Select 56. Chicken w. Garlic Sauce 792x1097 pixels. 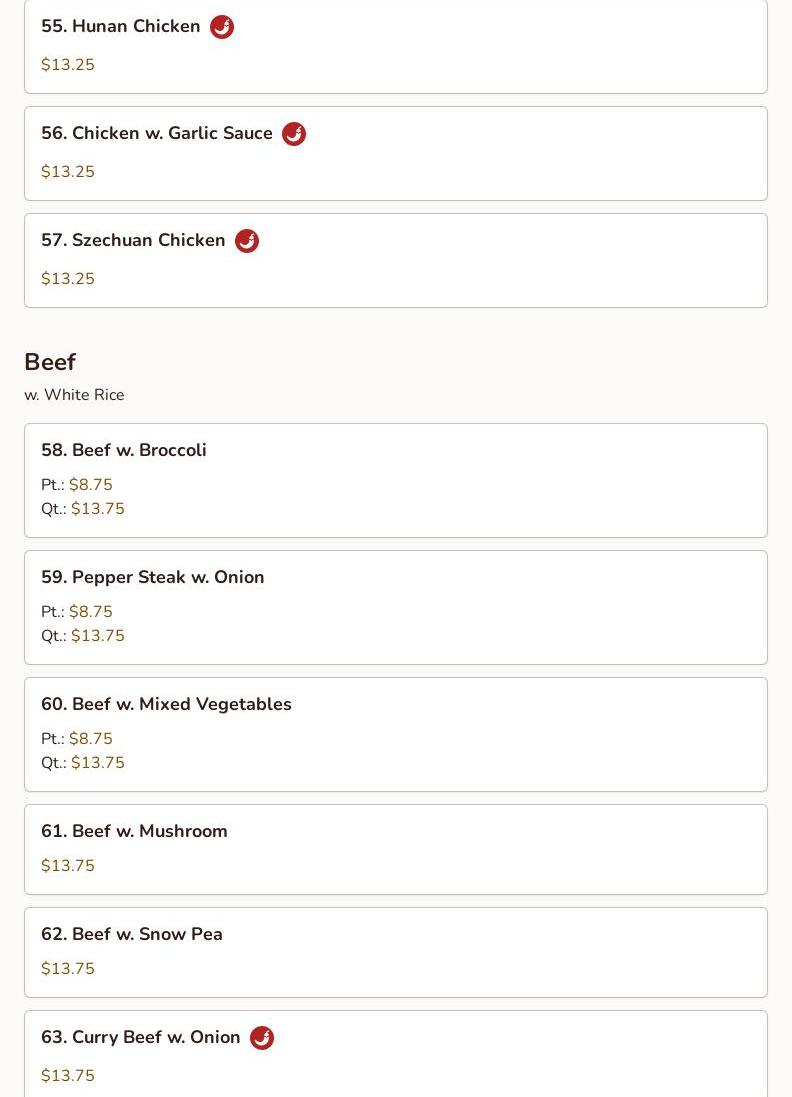click(396, 154)
